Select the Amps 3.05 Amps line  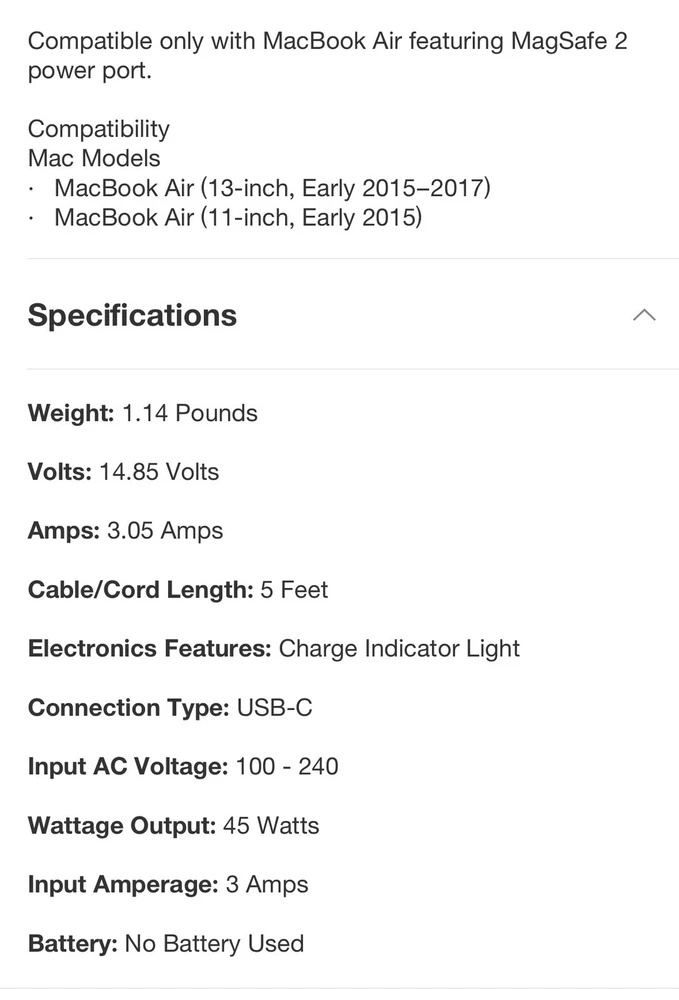pyautogui.click(x=126, y=531)
